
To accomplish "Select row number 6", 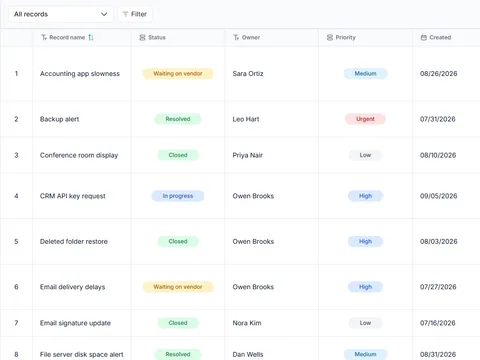I will [16, 287].
